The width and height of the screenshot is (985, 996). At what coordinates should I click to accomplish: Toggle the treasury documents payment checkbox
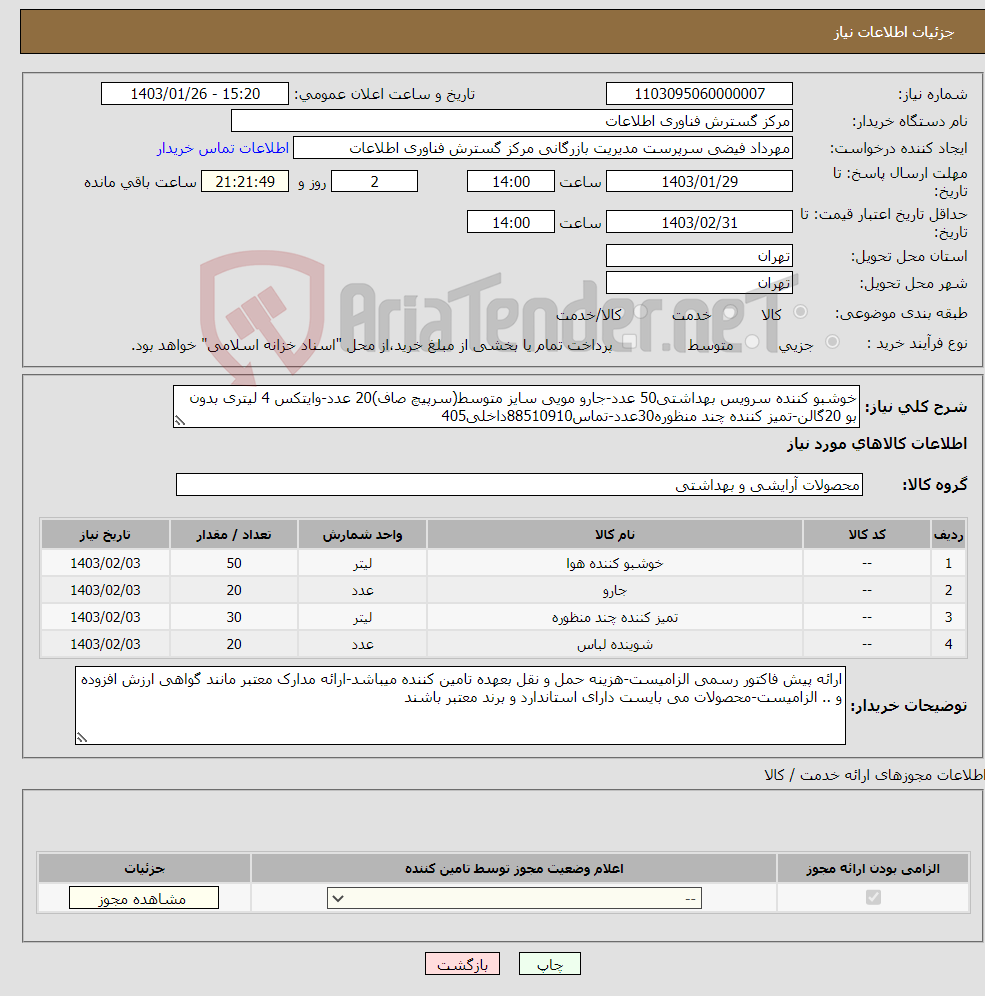pyautogui.click(x=629, y=343)
